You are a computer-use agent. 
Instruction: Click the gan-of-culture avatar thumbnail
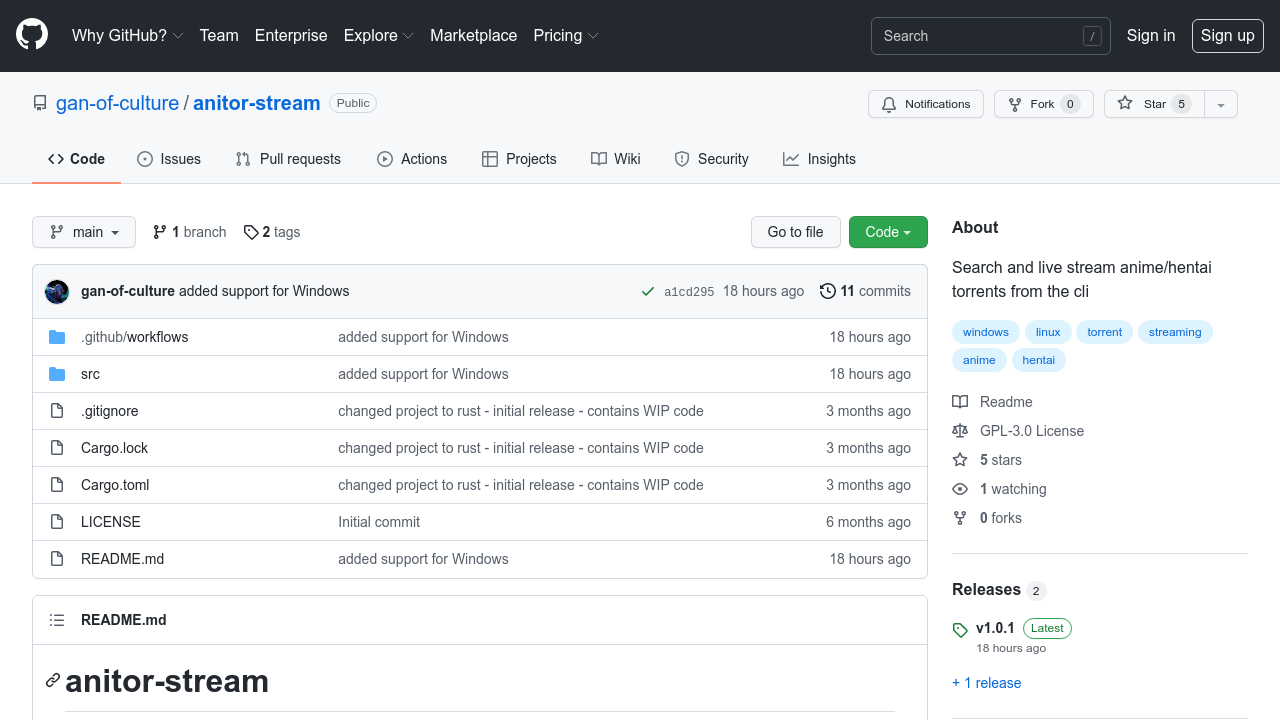57,292
